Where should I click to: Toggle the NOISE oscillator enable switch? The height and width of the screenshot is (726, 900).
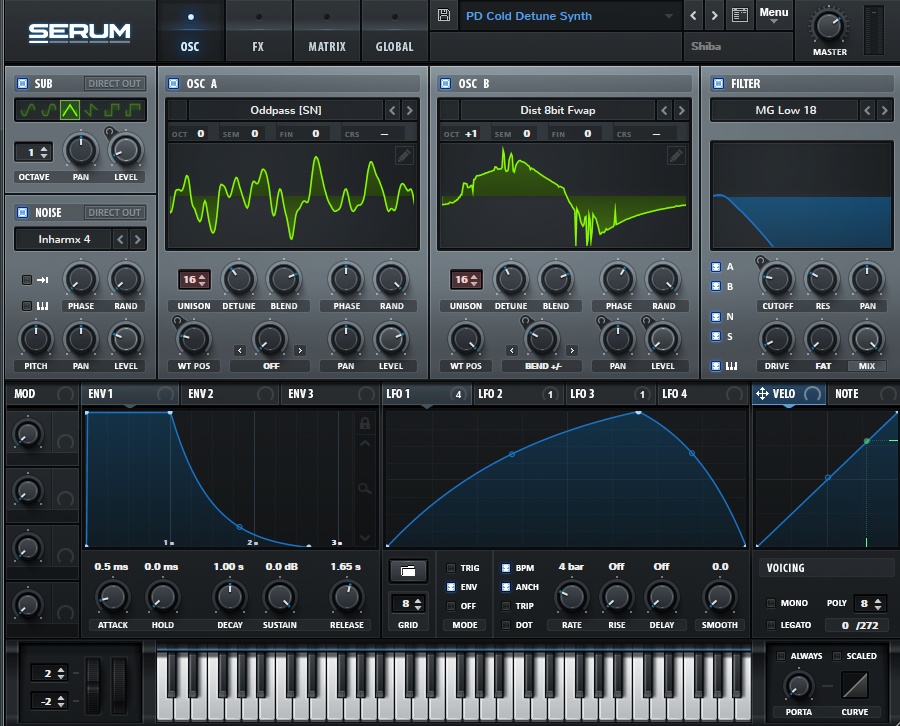(x=22, y=213)
